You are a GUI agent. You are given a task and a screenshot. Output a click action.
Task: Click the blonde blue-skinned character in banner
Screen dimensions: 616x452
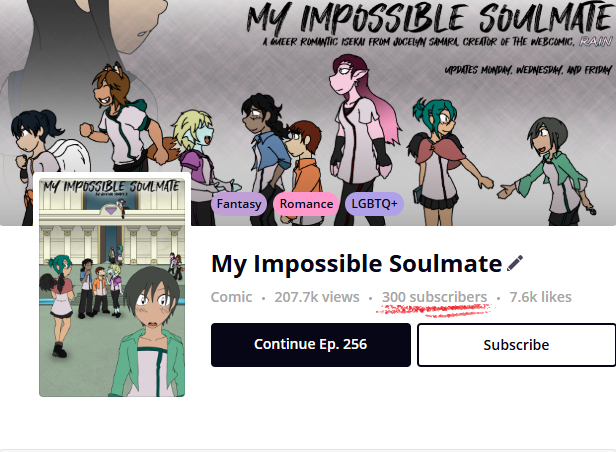point(200,153)
